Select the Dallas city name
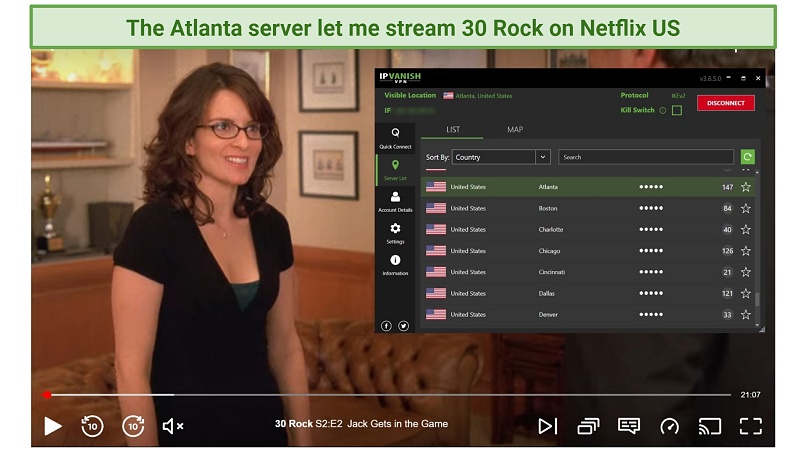The image size is (806, 453). coord(546,293)
